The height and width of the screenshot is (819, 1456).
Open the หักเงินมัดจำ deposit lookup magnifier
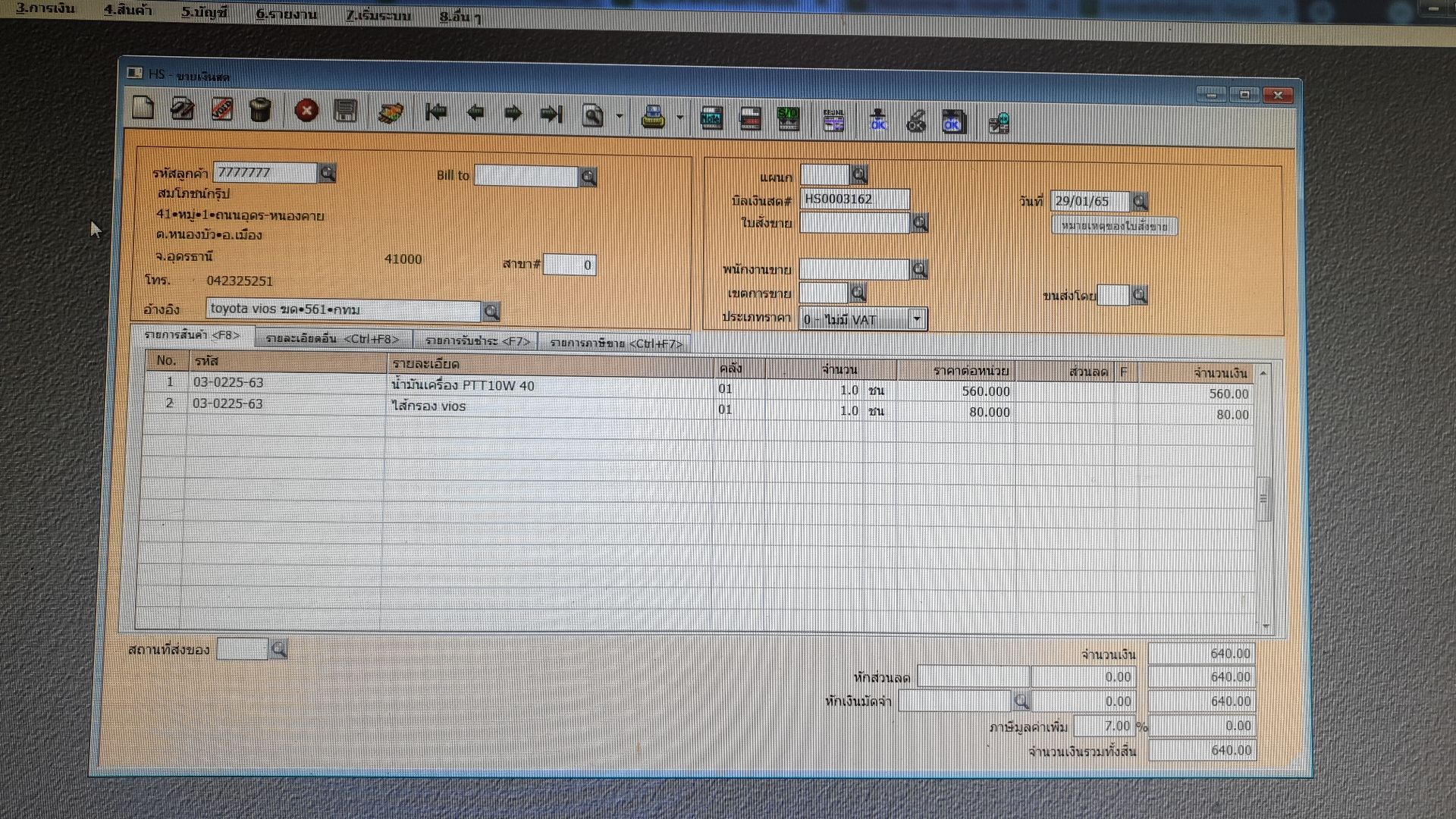(x=1021, y=701)
